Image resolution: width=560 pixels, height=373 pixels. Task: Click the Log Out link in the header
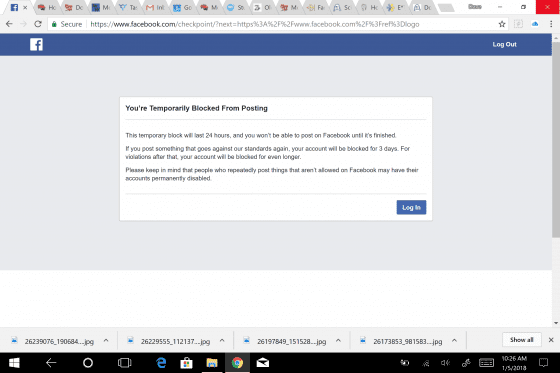504,44
